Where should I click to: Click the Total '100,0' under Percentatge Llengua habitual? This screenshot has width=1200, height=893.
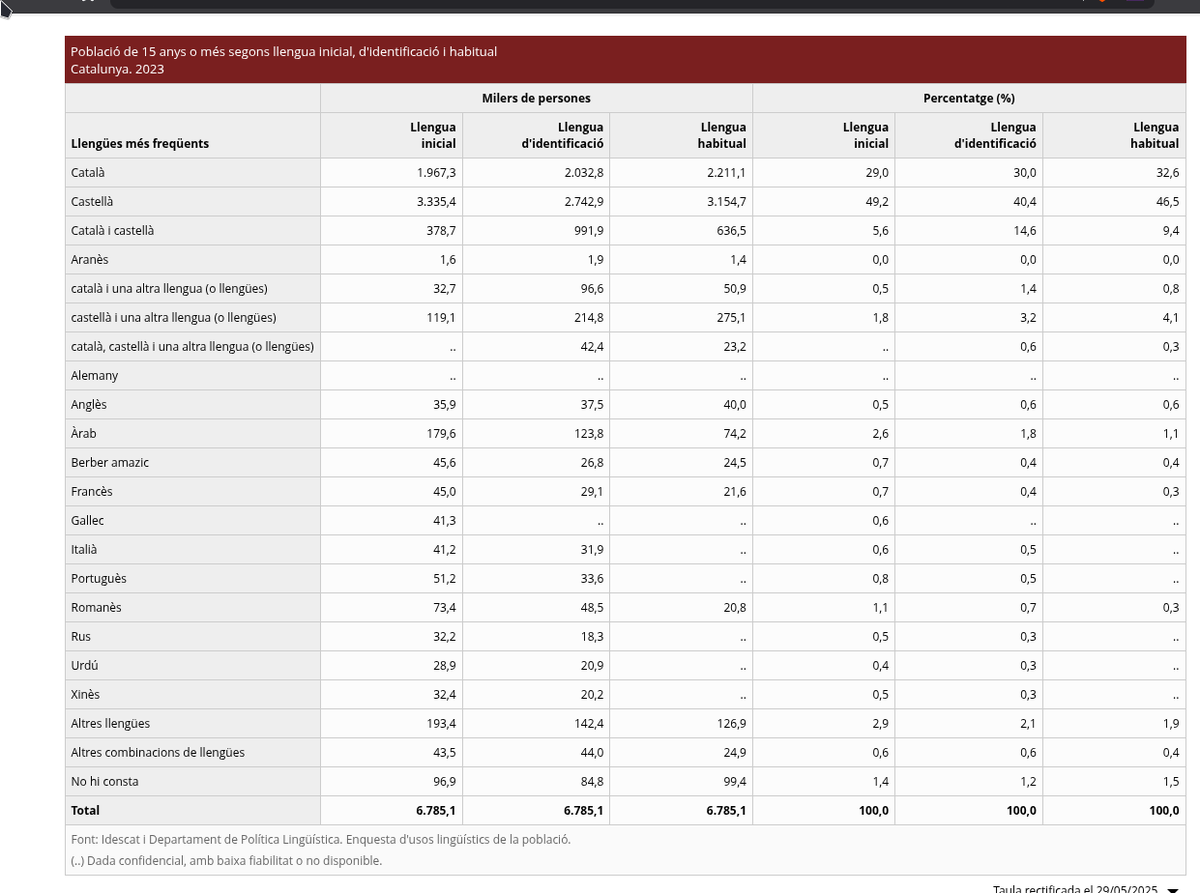pos(1163,811)
